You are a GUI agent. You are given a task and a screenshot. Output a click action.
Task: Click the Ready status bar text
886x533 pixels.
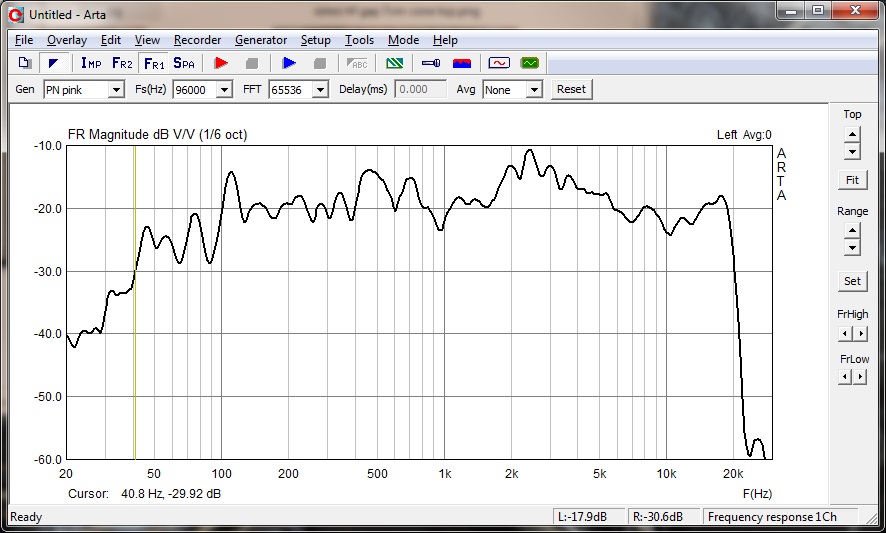pos(26,517)
